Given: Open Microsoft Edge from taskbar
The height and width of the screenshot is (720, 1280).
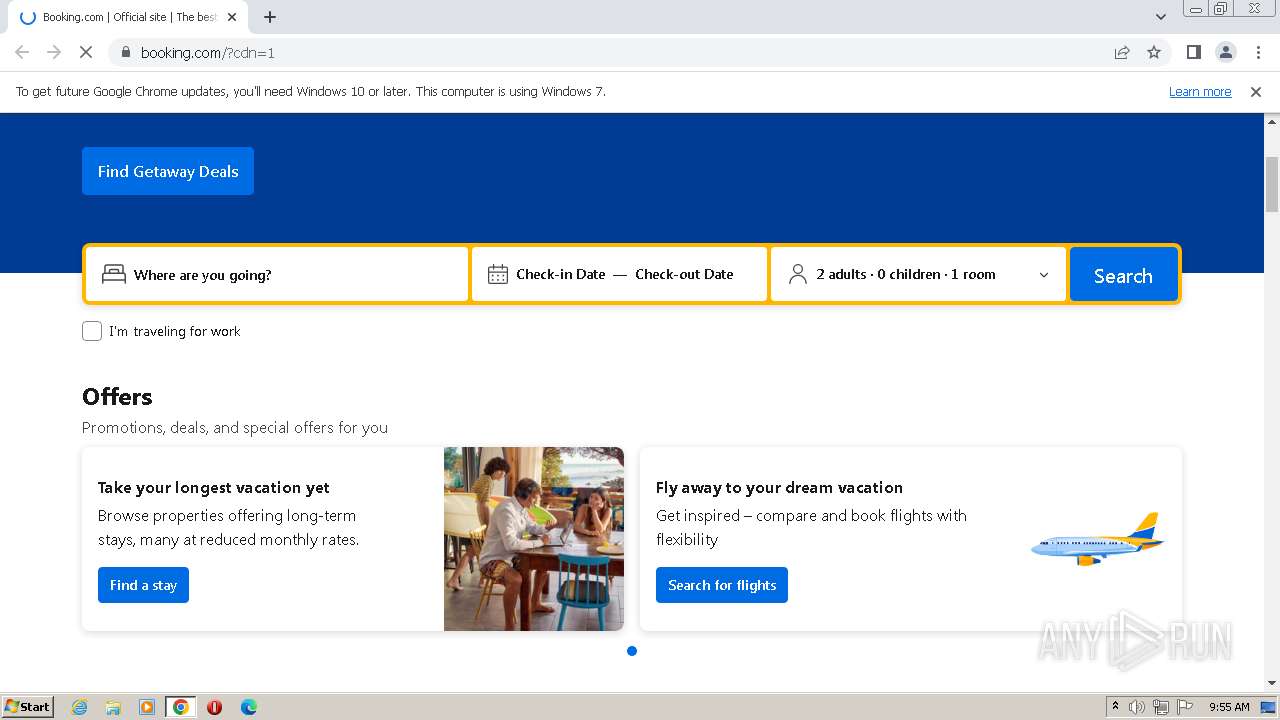Looking at the screenshot, I should (x=249, y=707).
